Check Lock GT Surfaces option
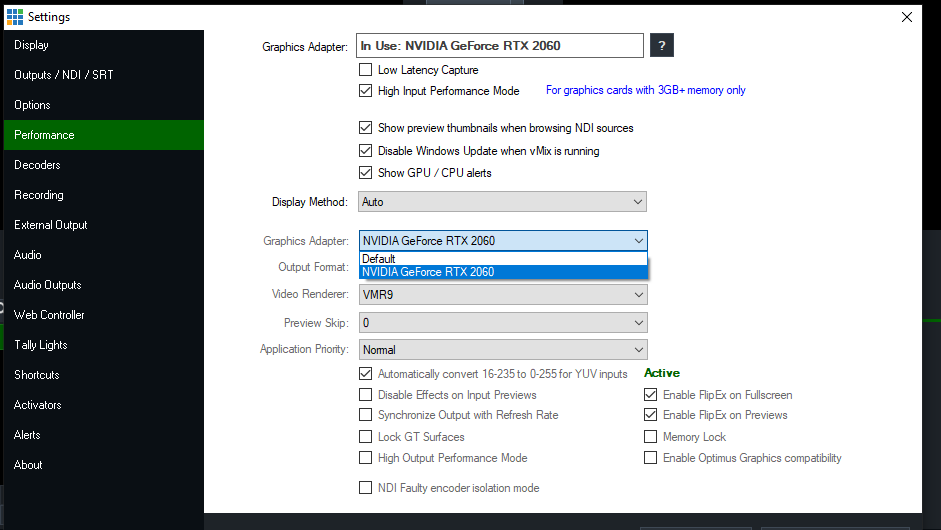Viewport: 941px width, 530px height. 365,436
